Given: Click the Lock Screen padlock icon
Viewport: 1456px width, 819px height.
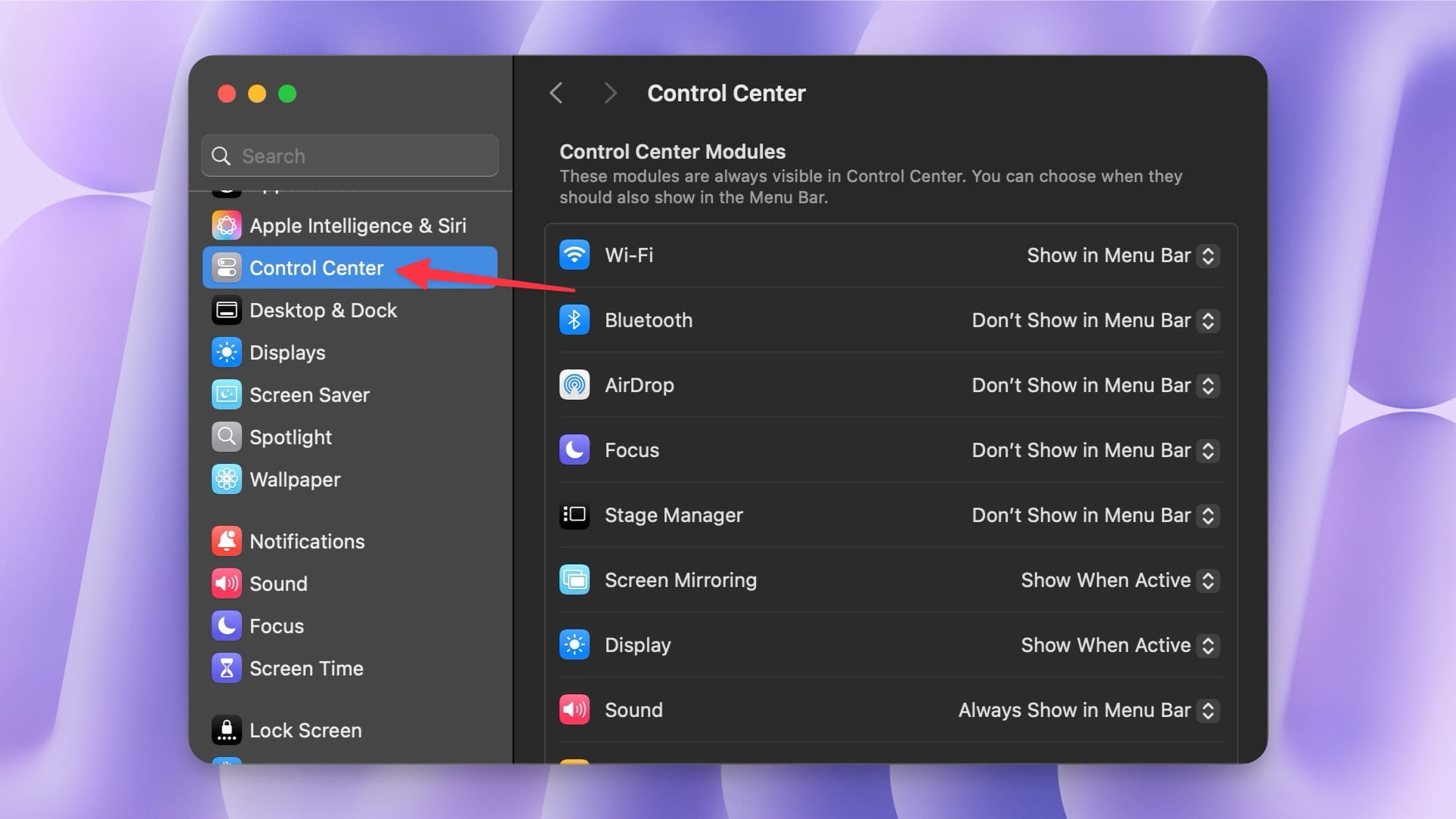Looking at the screenshot, I should point(226,730).
